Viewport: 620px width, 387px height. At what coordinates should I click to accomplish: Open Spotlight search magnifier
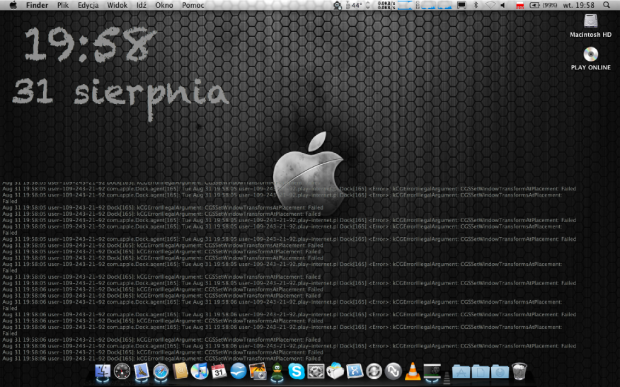click(x=606, y=5)
